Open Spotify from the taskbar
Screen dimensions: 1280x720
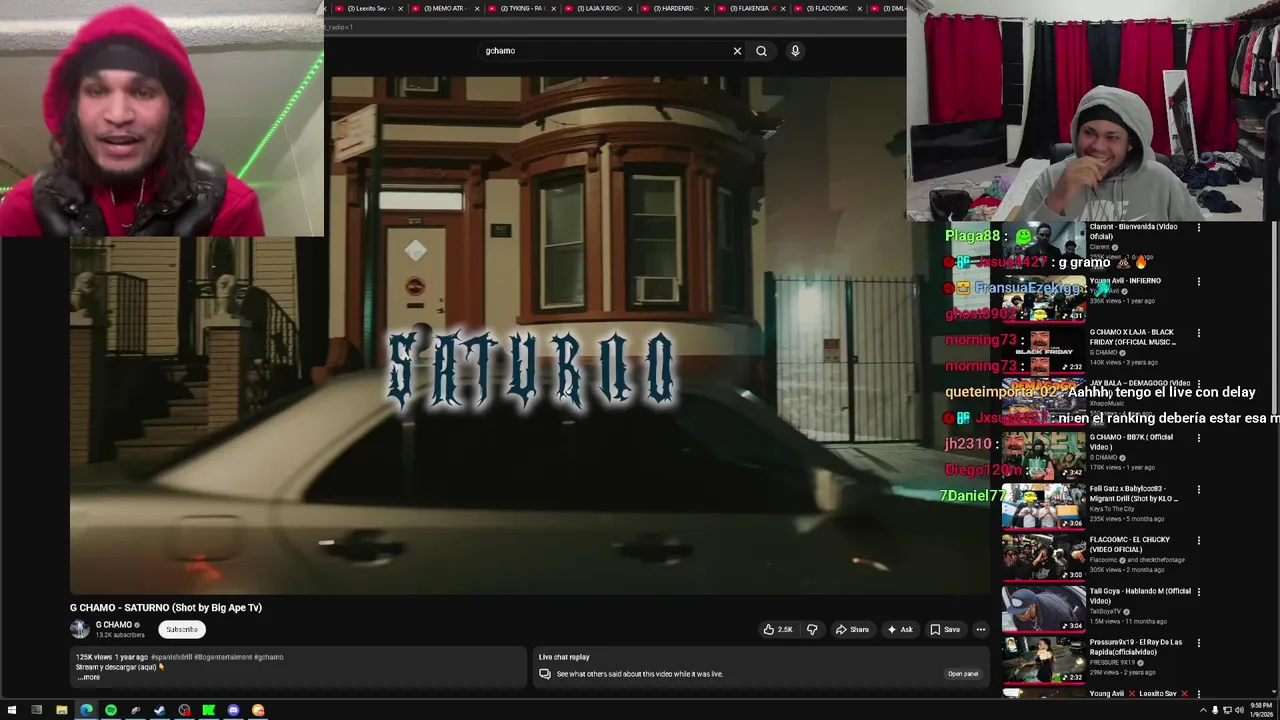[x=111, y=710]
